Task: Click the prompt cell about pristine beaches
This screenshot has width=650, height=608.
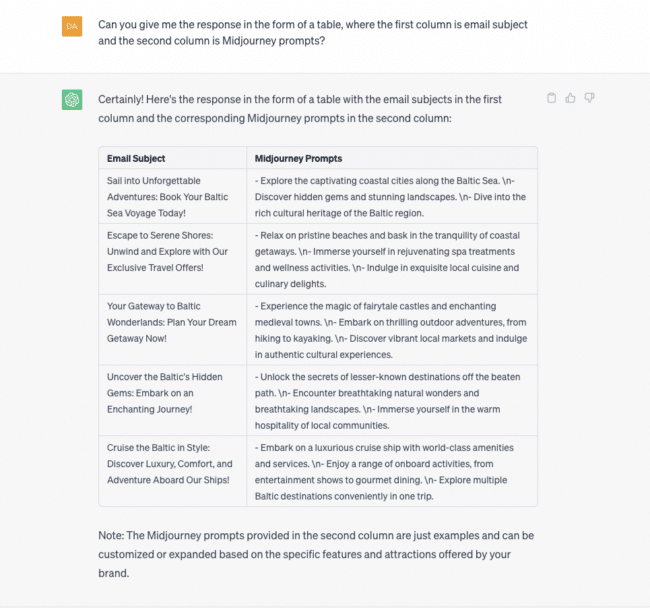Action: [391, 259]
